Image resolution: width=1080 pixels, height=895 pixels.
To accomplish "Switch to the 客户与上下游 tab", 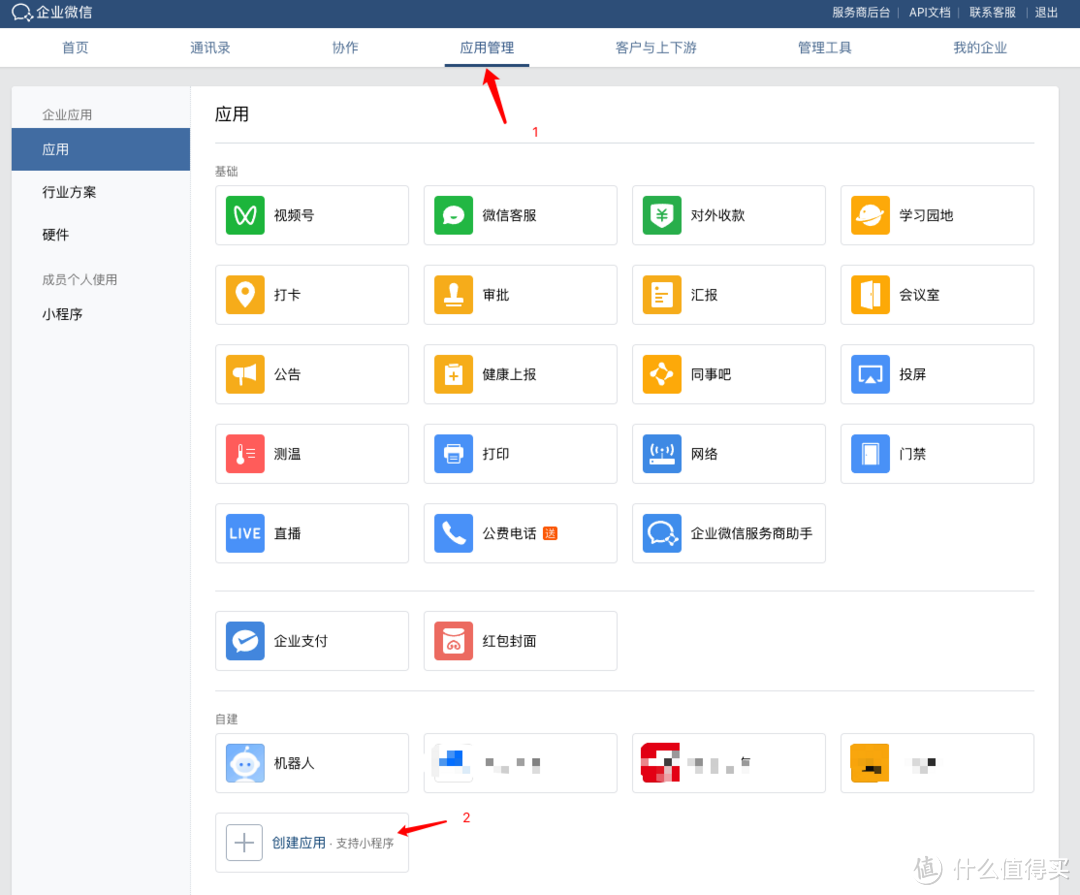I will pyautogui.click(x=656, y=47).
